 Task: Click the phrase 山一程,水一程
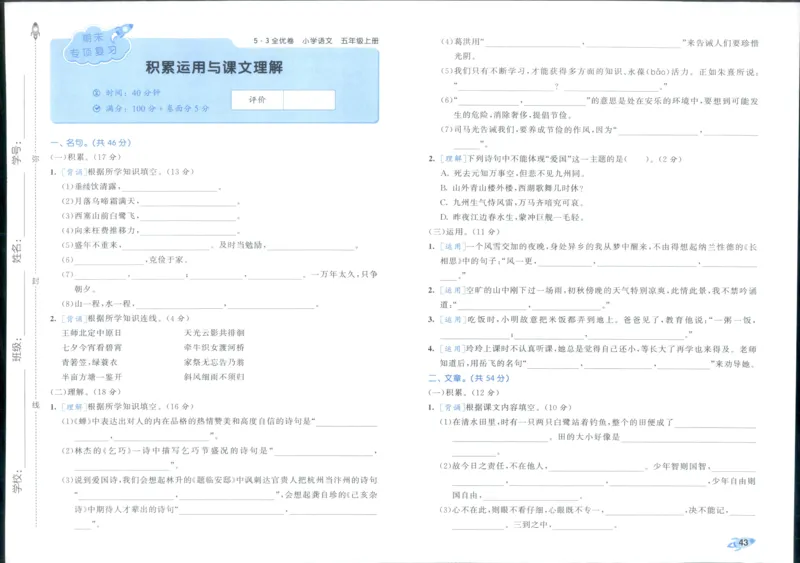[x=104, y=304]
